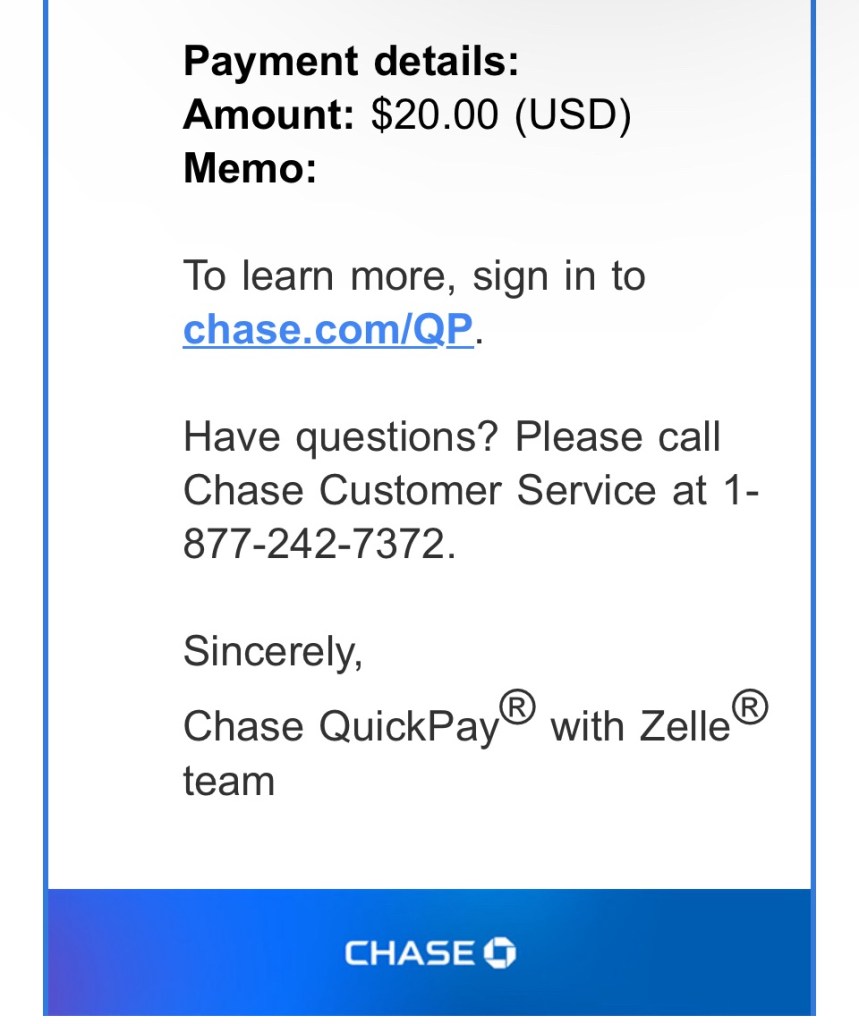Click the registered symbol after QuickPay
Viewport: 859px width, 1024px height.
518,709
